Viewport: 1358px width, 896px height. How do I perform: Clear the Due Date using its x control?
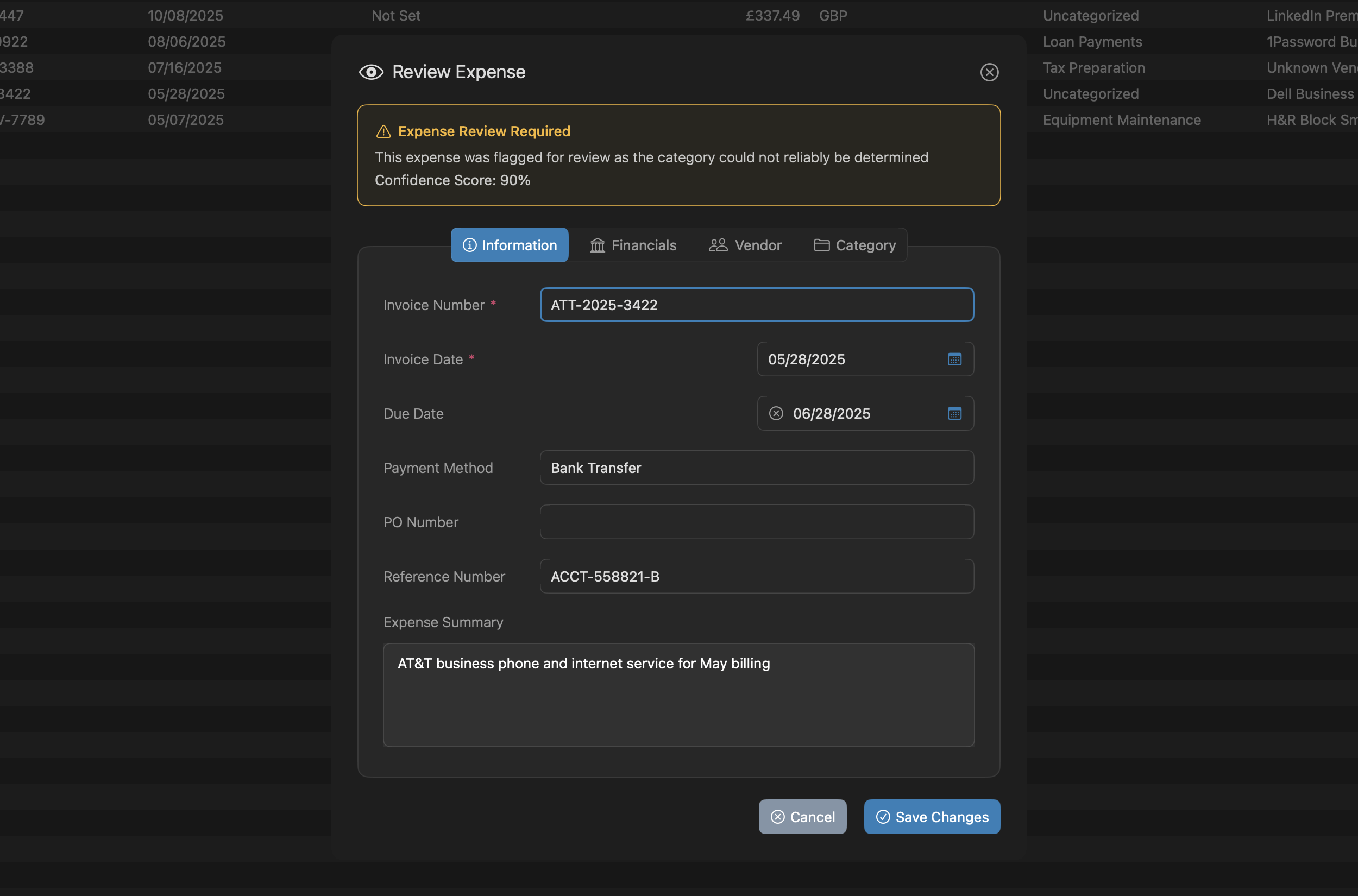coord(776,413)
